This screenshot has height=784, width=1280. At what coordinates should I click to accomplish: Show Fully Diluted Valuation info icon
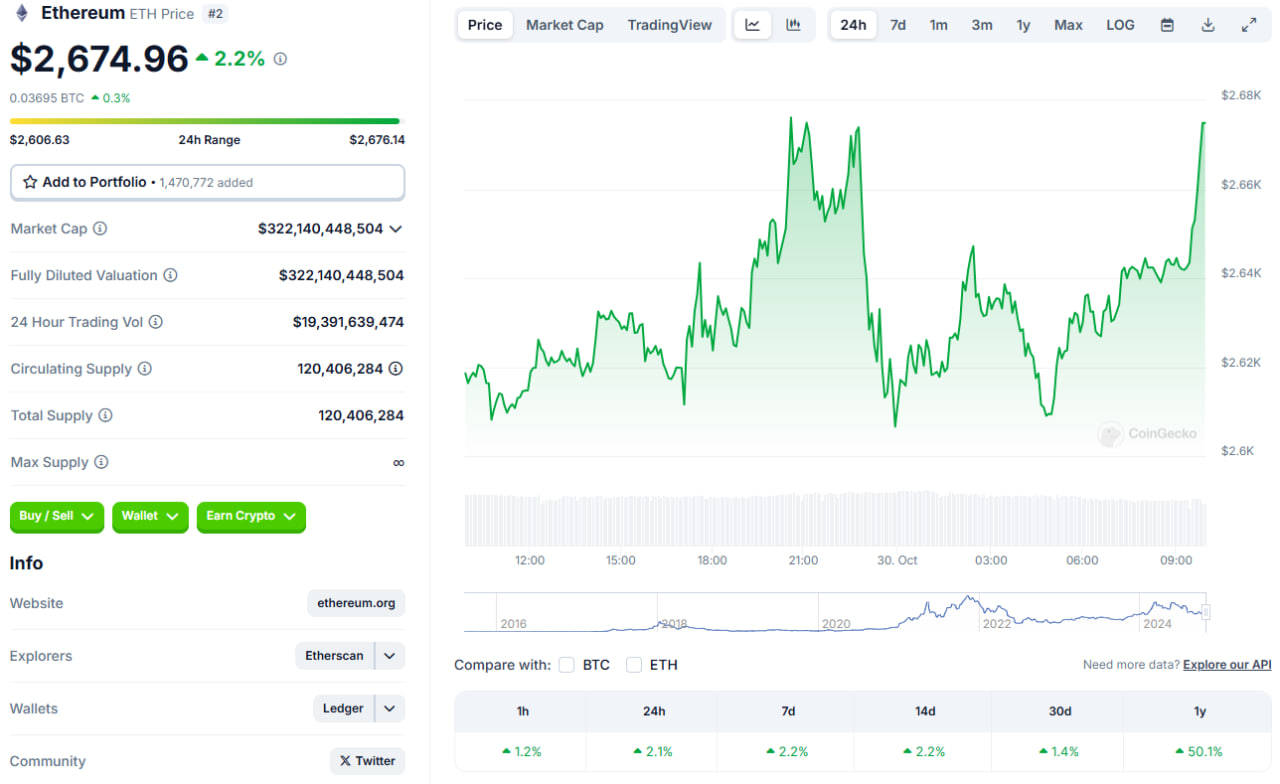[170, 275]
